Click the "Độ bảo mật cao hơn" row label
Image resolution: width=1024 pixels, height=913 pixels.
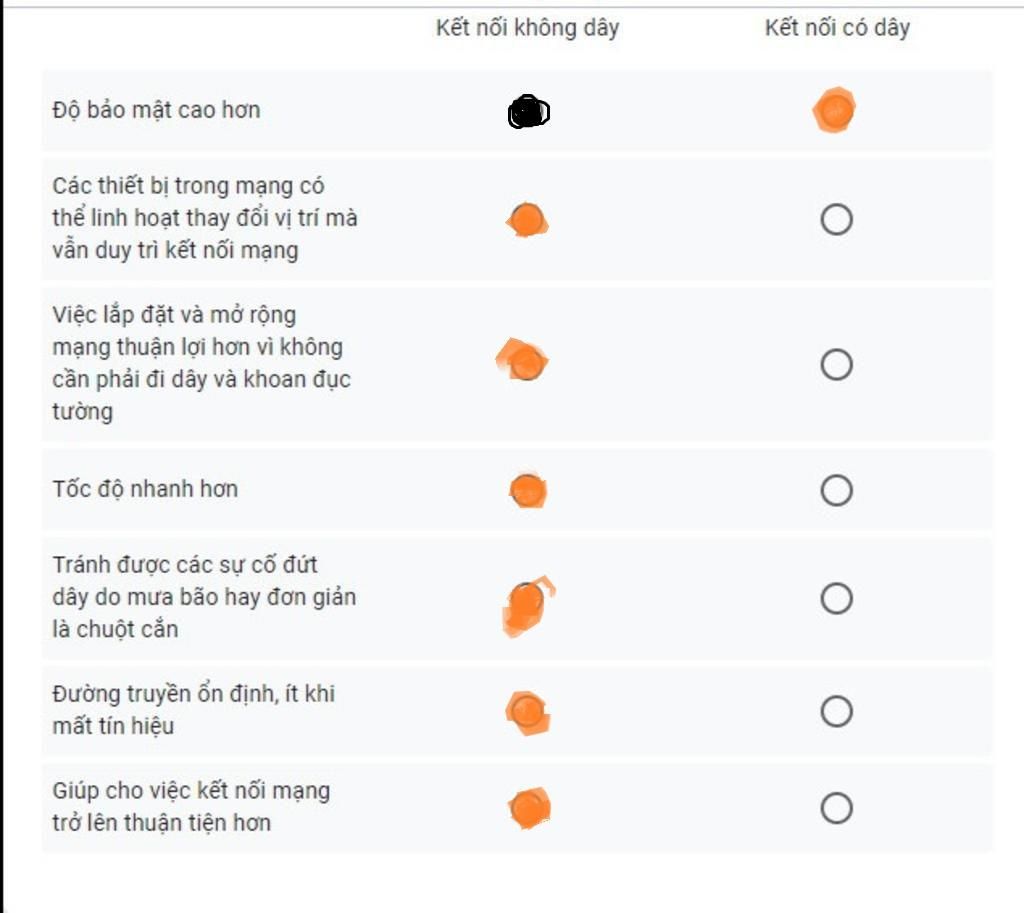[157, 110]
